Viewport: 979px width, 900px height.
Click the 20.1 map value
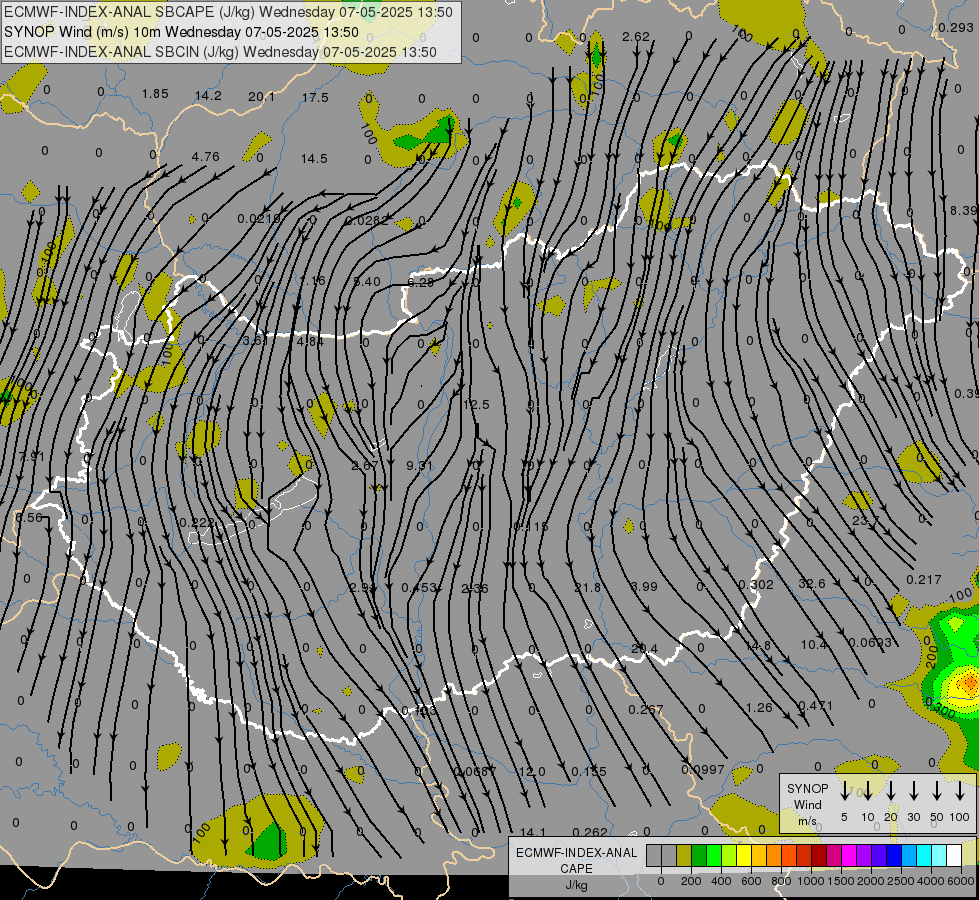click(x=261, y=96)
